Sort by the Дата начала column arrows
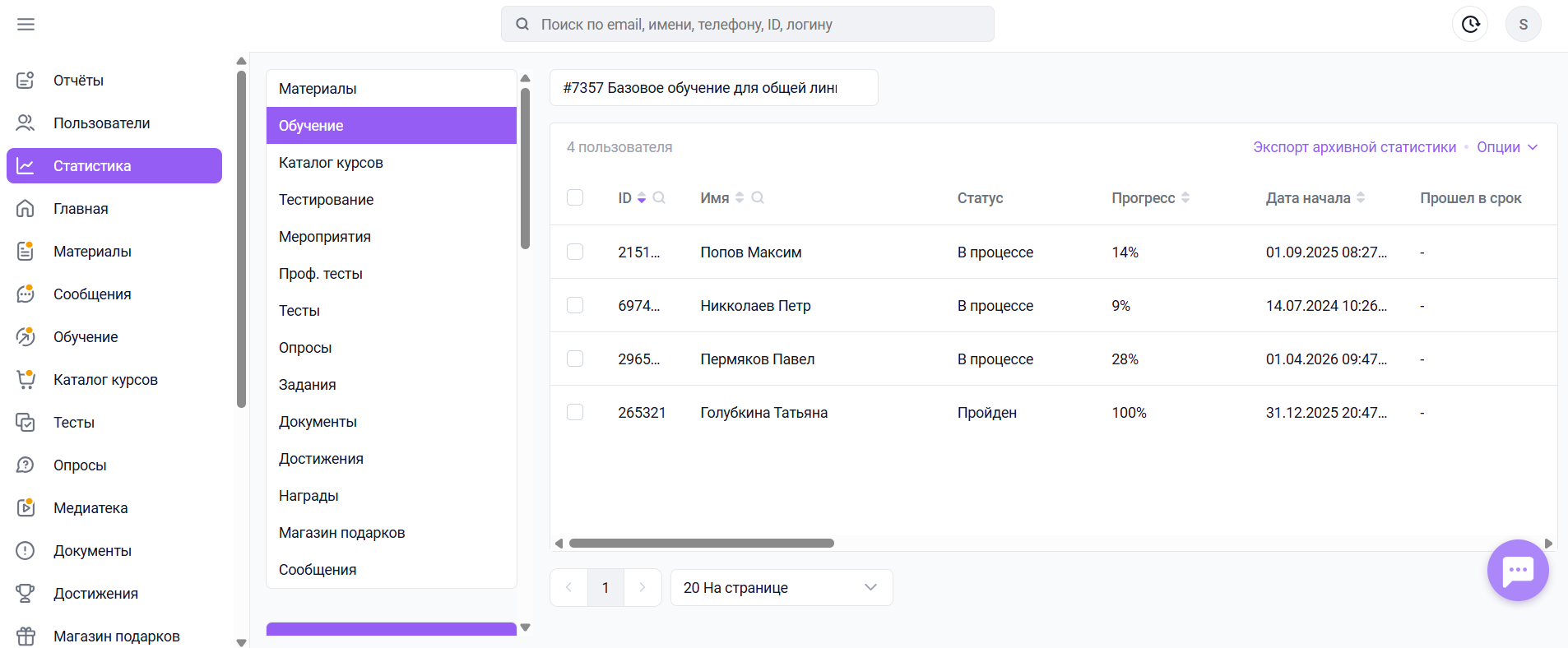Image resolution: width=1568 pixels, height=648 pixels. coord(1361,197)
